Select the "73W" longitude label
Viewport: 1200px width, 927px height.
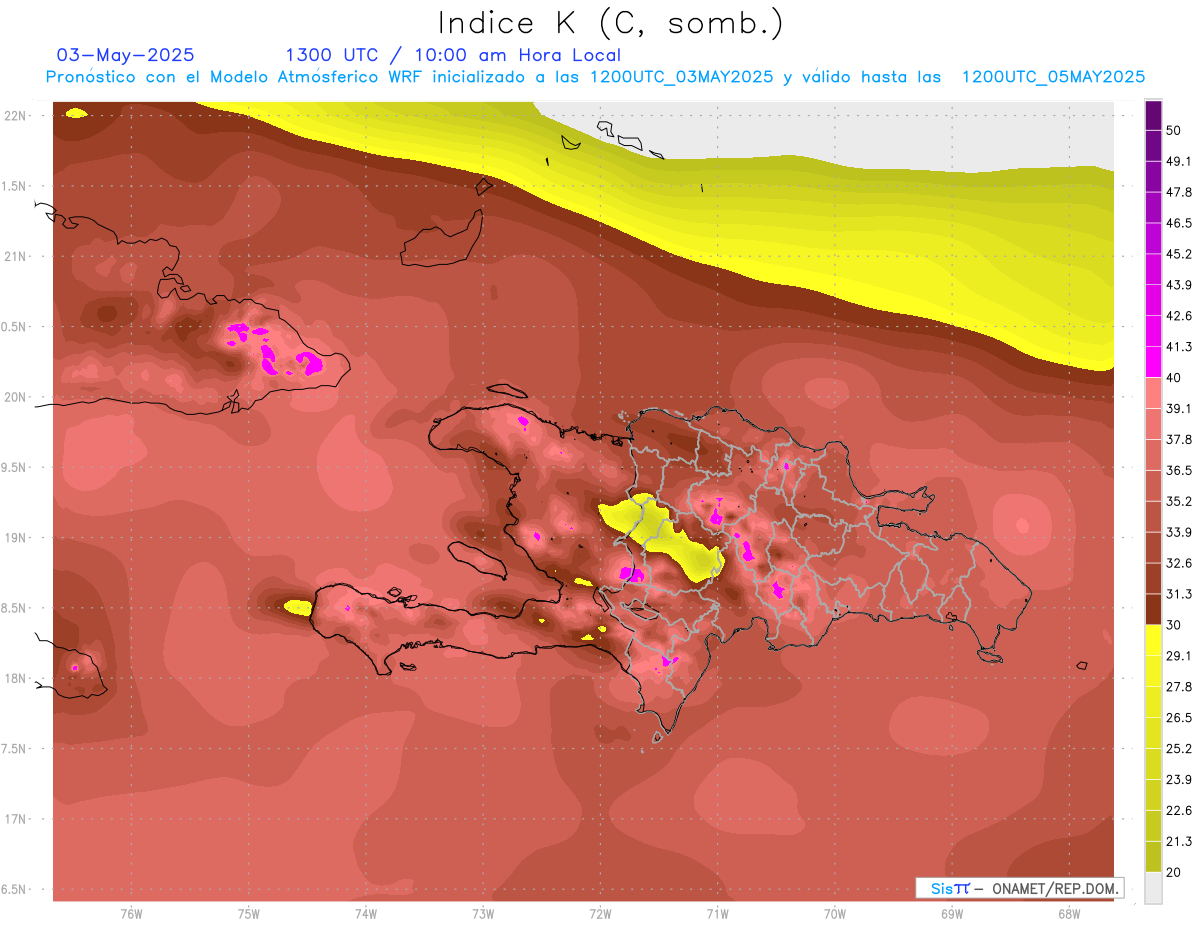(483, 913)
